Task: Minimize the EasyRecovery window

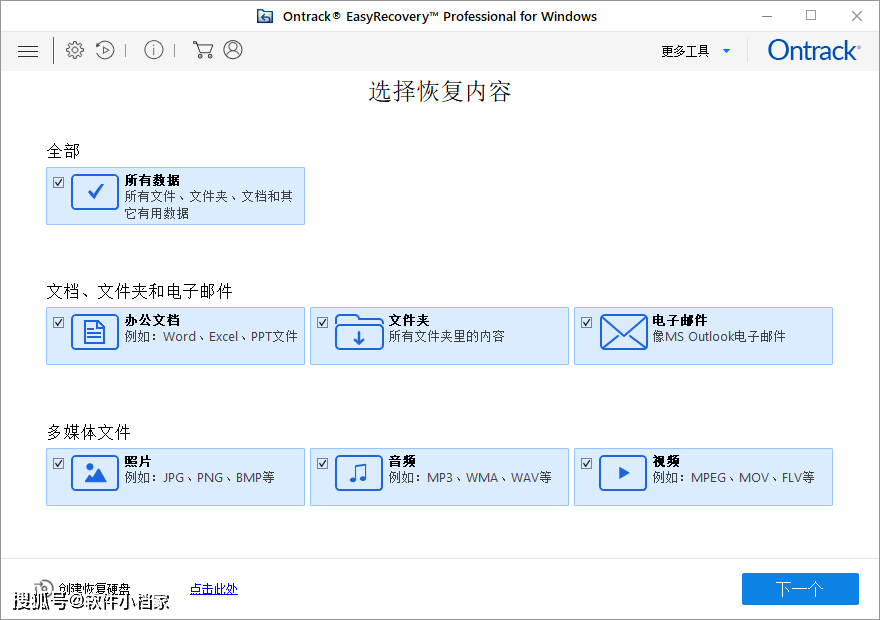Action: pyautogui.click(x=767, y=16)
